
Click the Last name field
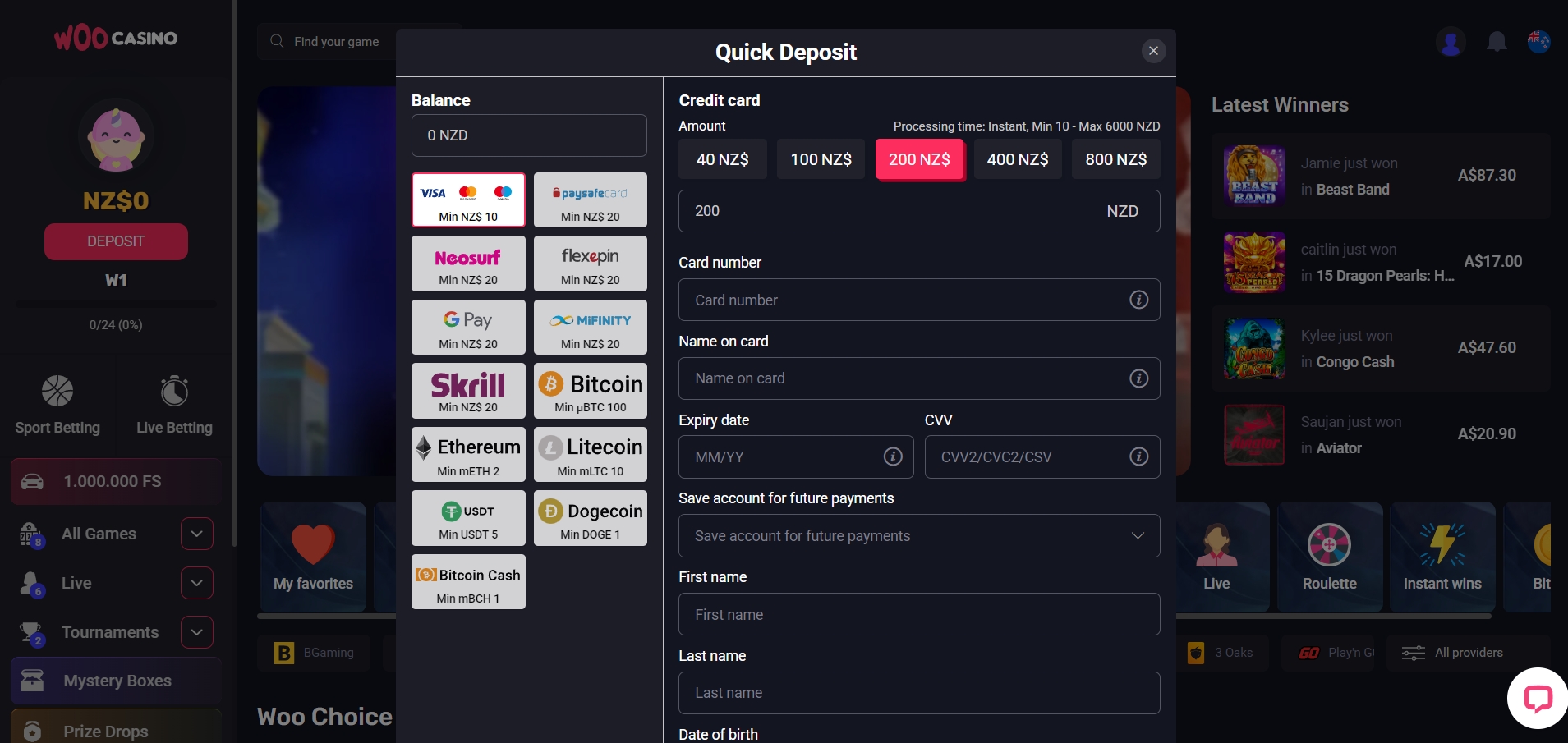[919, 693]
